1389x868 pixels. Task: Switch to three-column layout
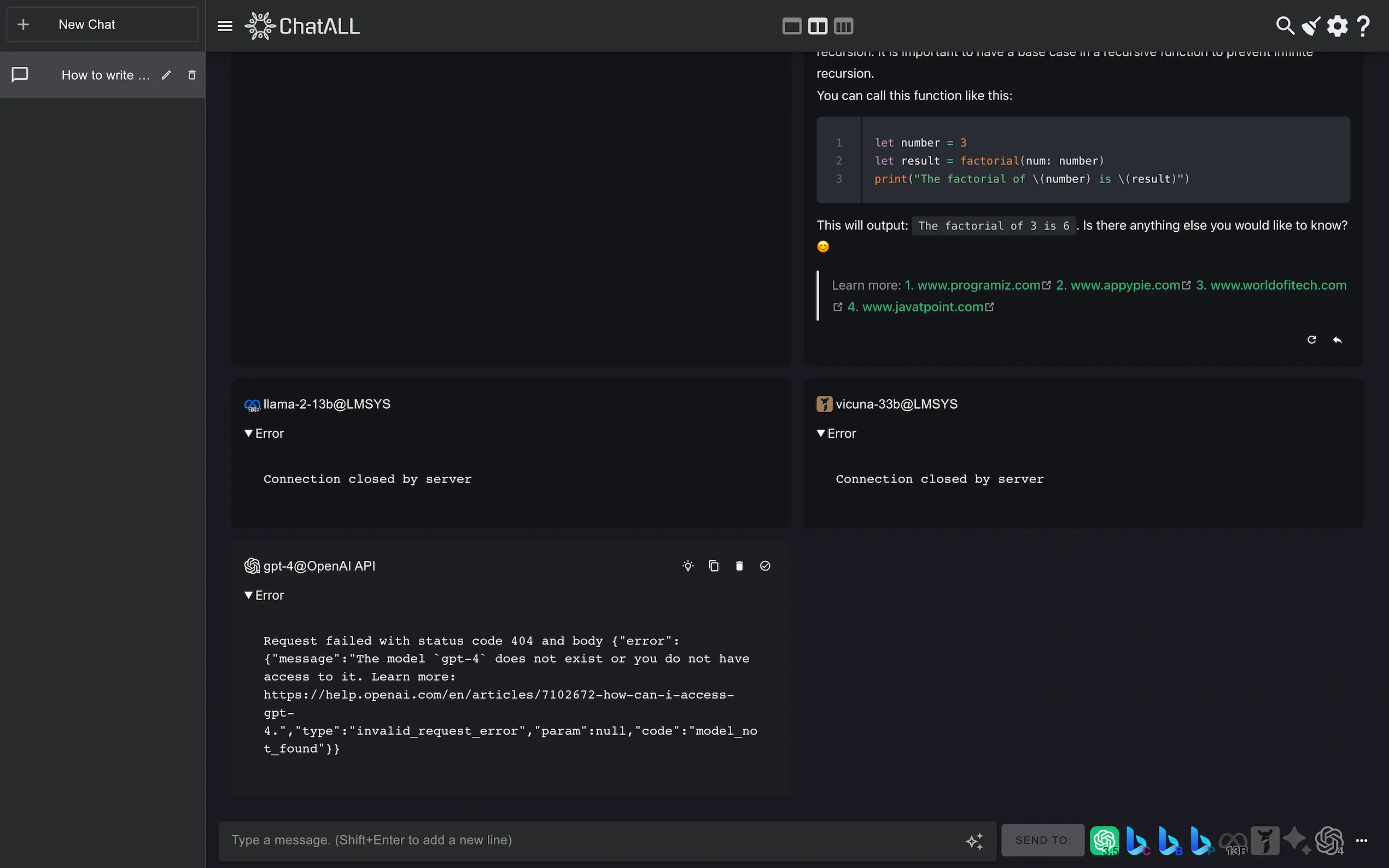tap(843, 26)
